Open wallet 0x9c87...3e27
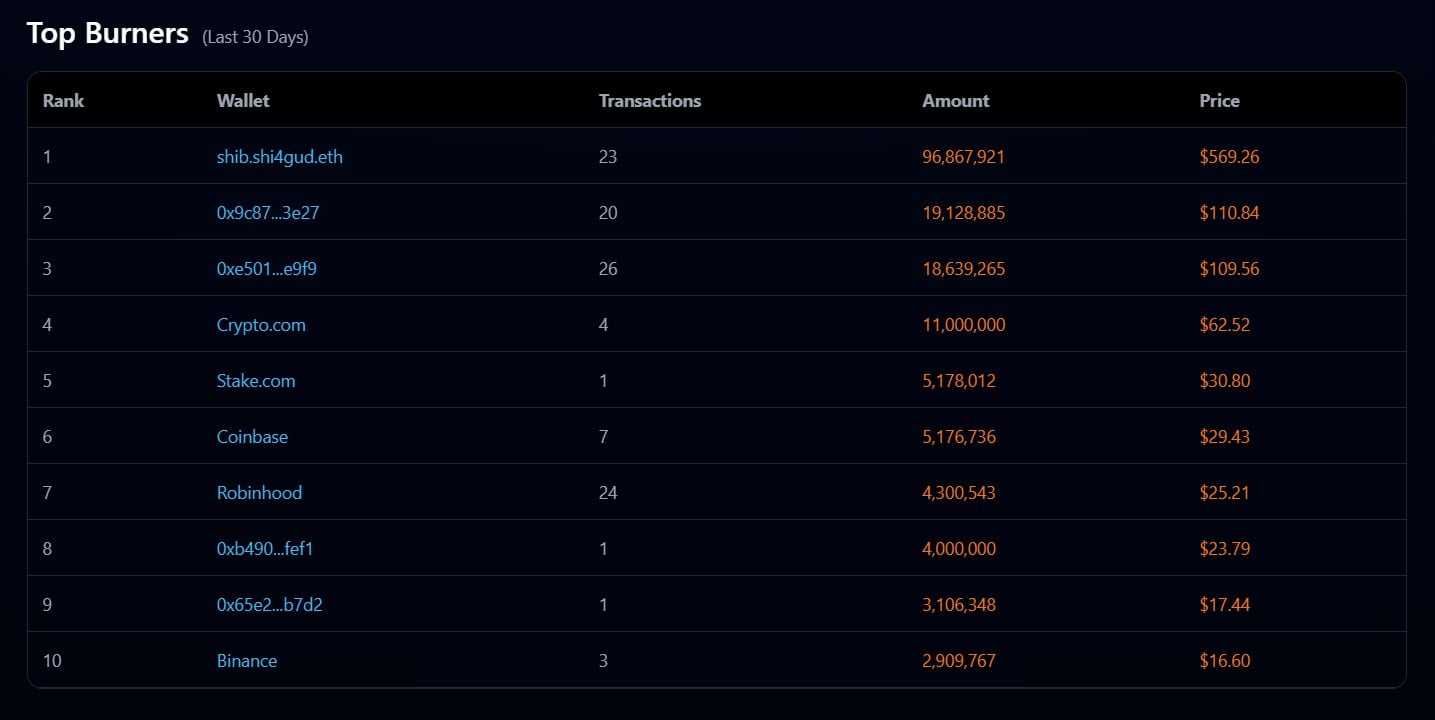 pos(267,213)
